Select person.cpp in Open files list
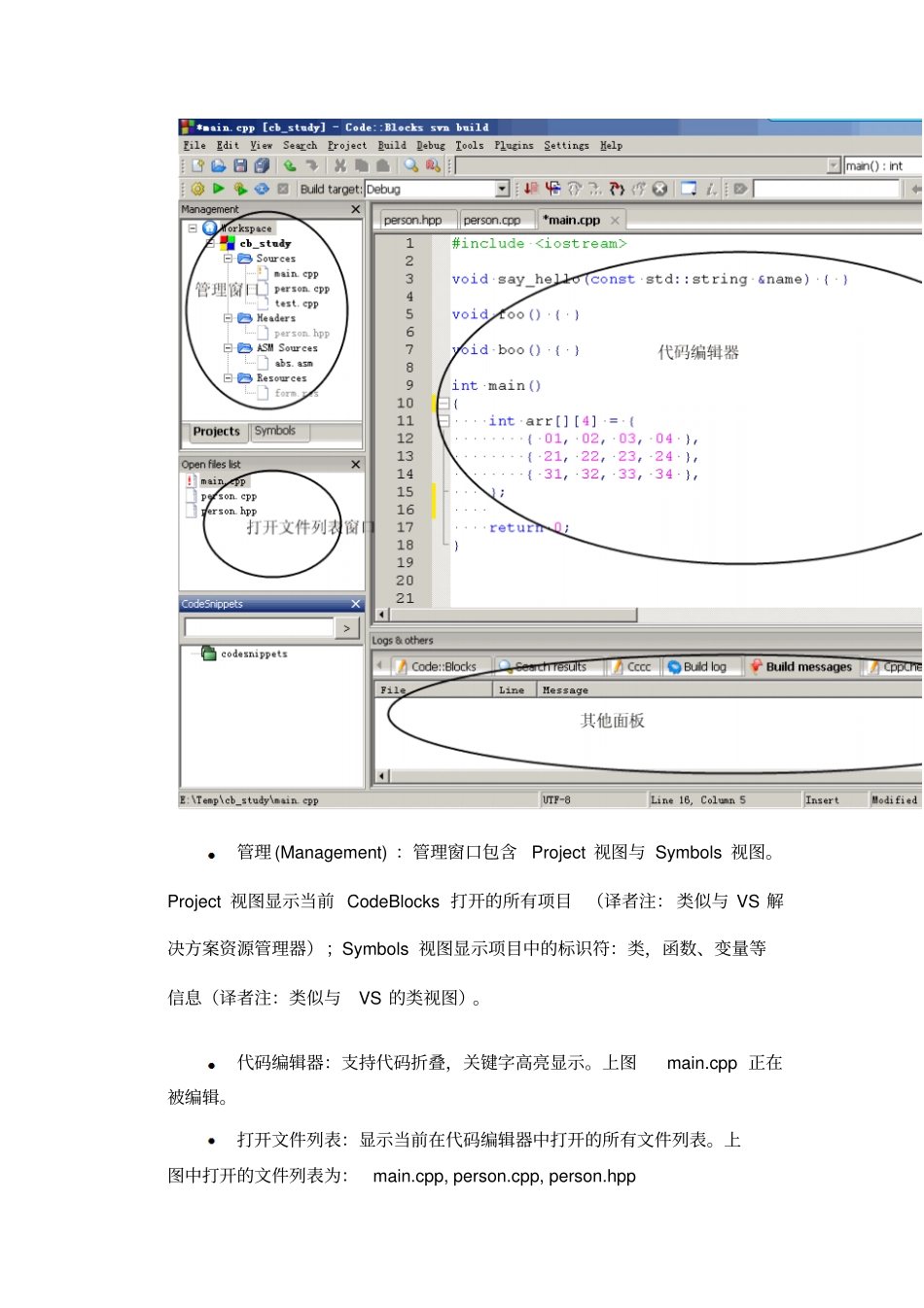Screen dimensions: 924x1308 pyautogui.click(x=229, y=496)
